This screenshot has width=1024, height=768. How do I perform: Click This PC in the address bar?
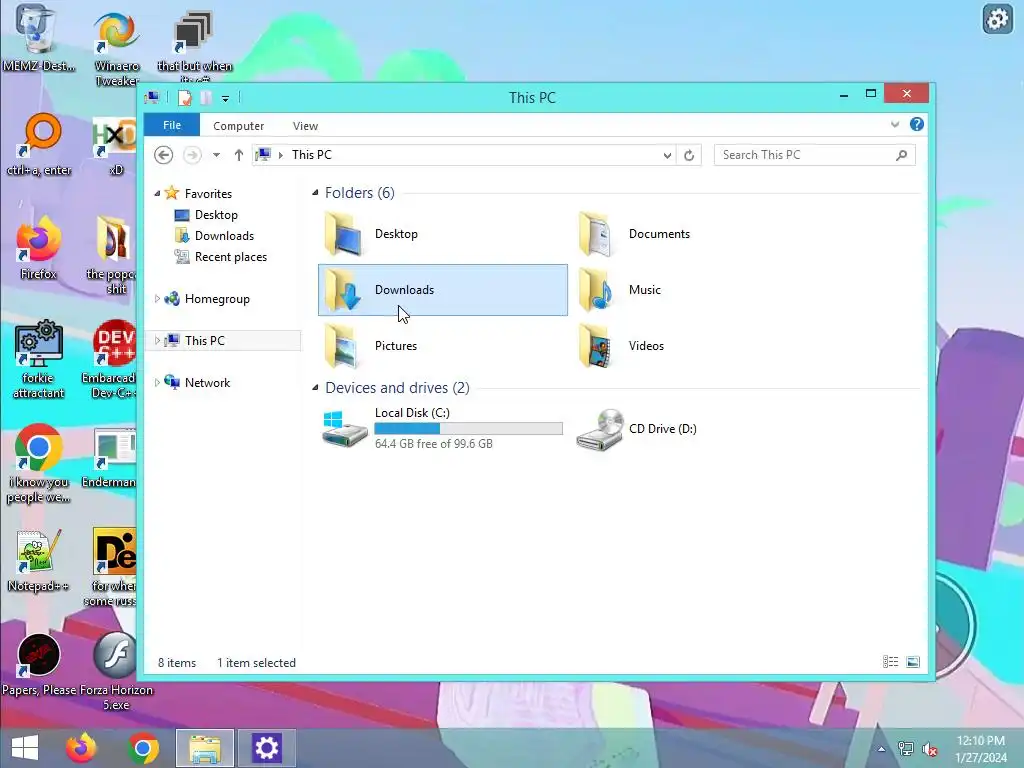click(312, 155)
